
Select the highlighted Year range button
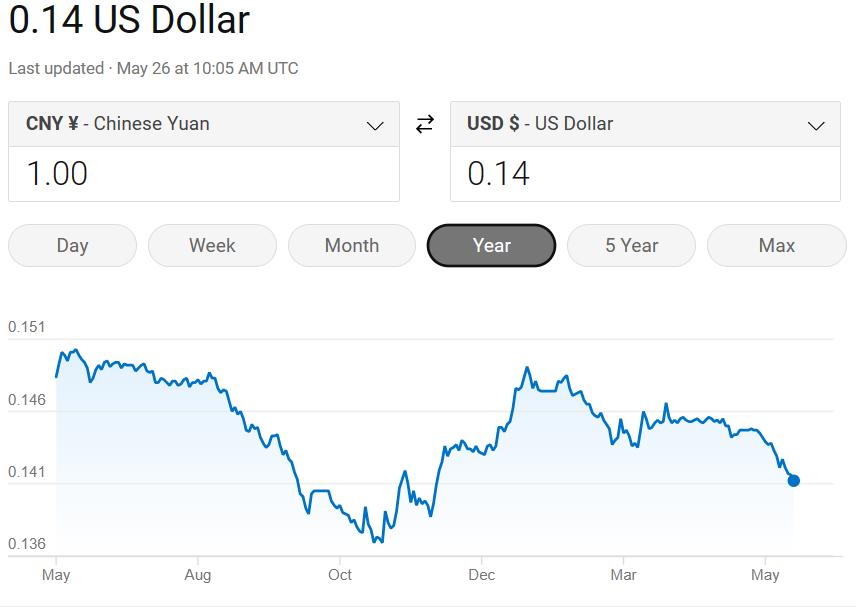coord(491,245)
